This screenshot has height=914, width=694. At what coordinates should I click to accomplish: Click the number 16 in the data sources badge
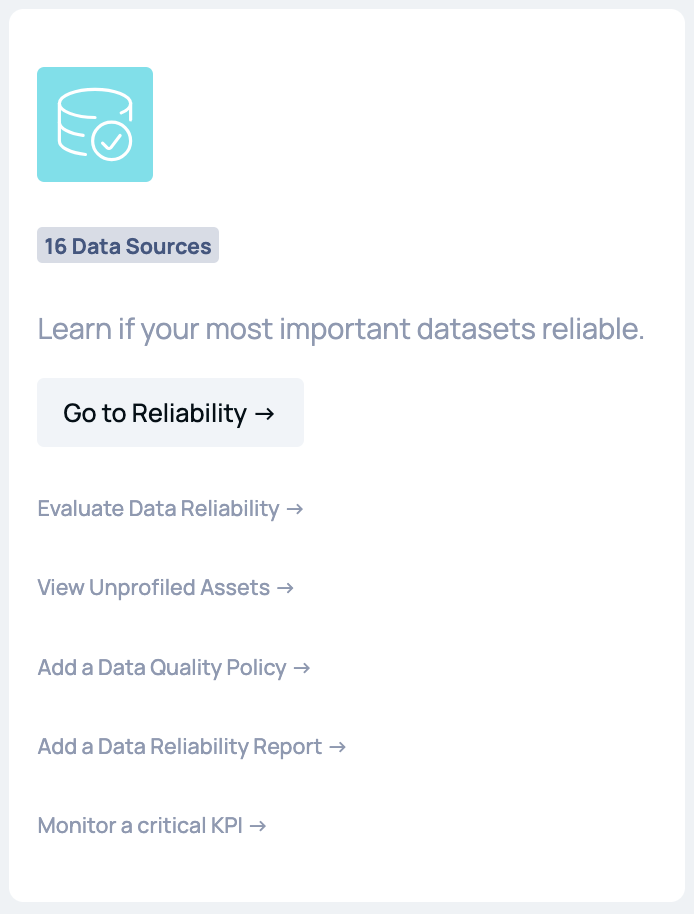click(55, 246)
